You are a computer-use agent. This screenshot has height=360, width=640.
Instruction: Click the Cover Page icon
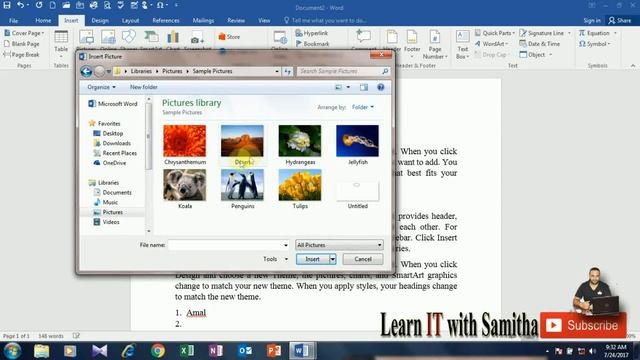(x=7, y=33)
